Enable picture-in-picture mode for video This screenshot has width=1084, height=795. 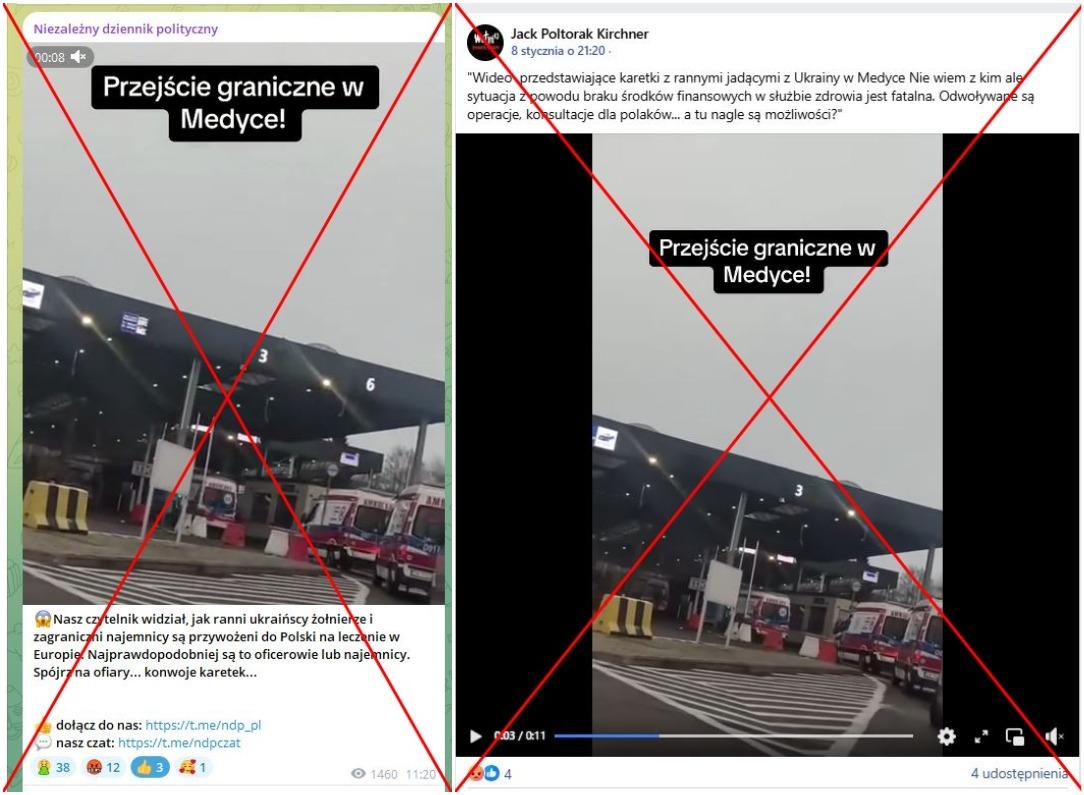click(x=1015, y=737)
